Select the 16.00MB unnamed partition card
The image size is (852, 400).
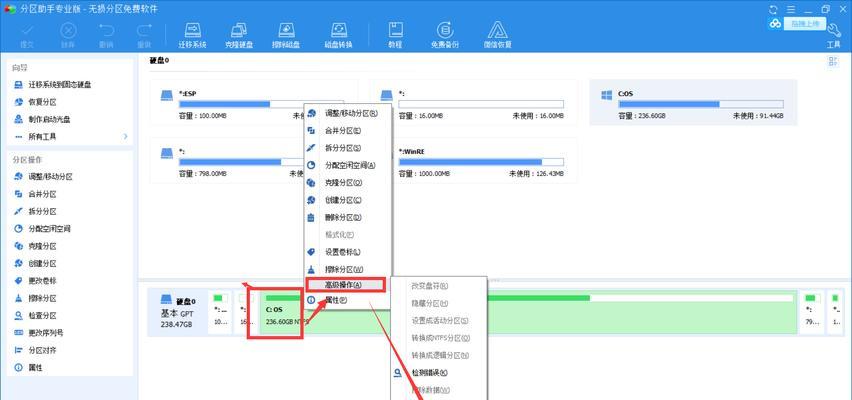473,103
